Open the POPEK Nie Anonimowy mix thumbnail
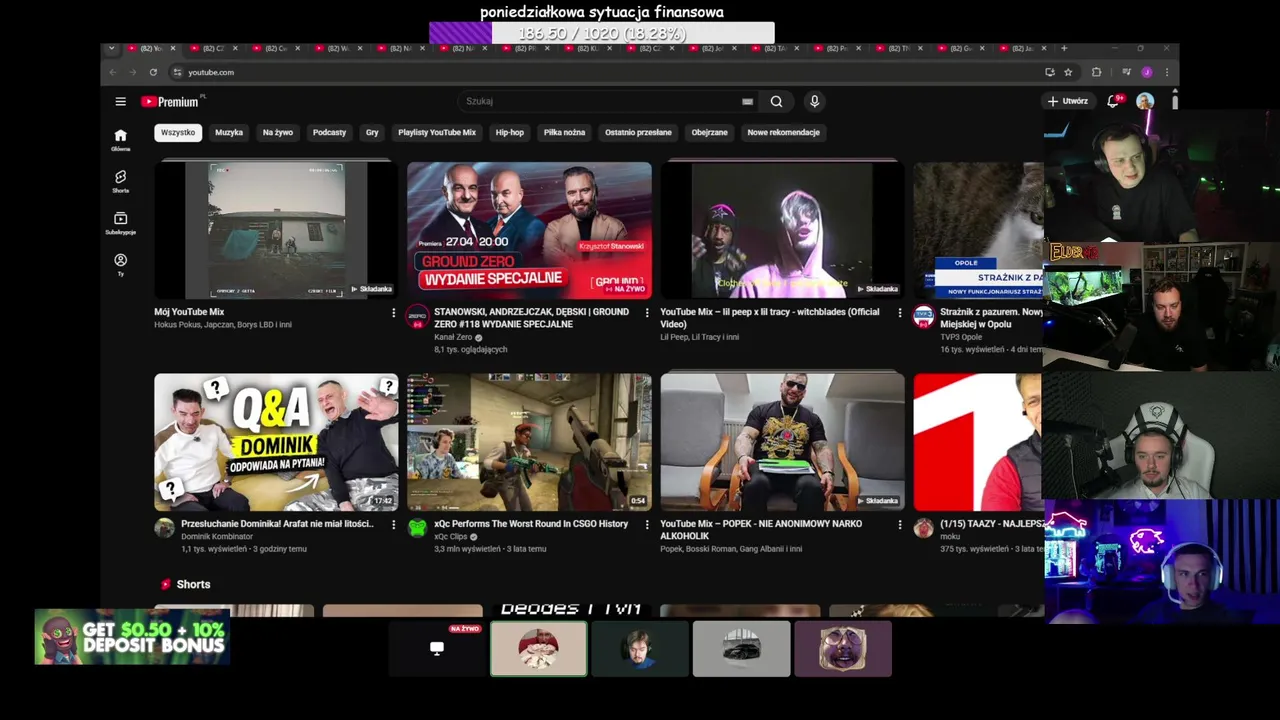This screenshot has height=720, width=1280. (x=782, y=442)
